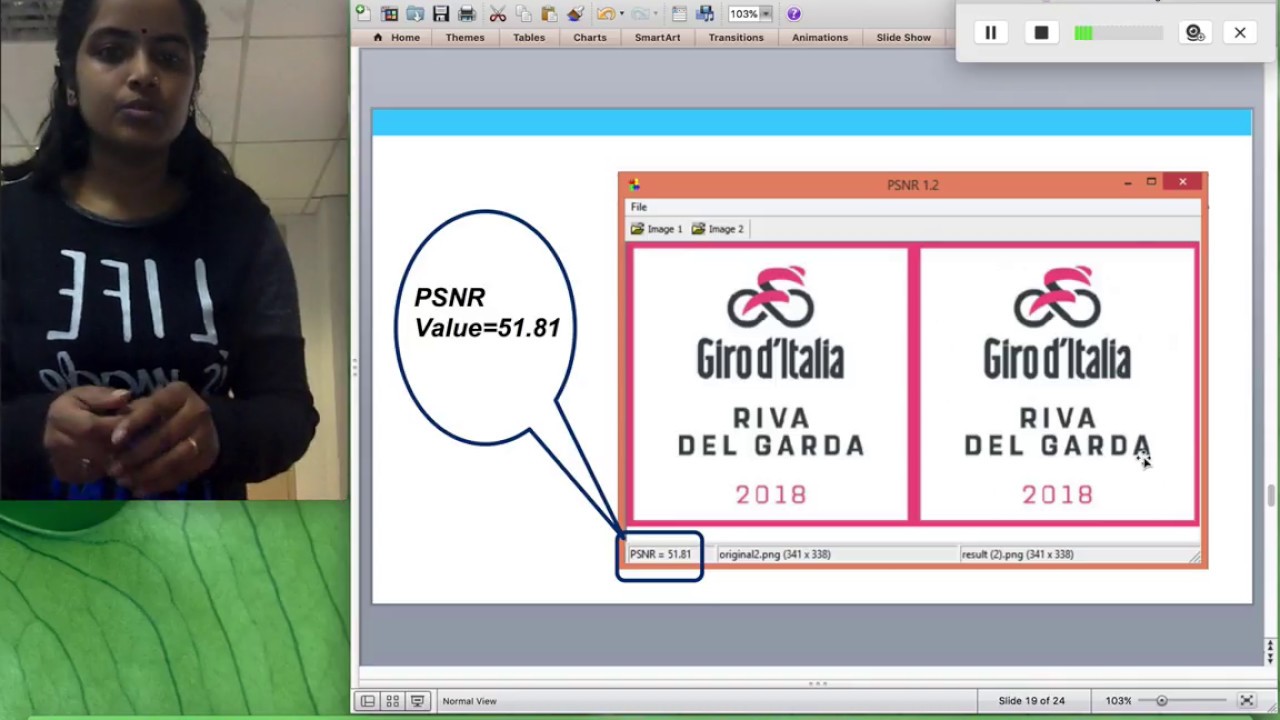Select the Format Painter brush icon
This screenshot has height=720, width=1280.
pos(575,14)
